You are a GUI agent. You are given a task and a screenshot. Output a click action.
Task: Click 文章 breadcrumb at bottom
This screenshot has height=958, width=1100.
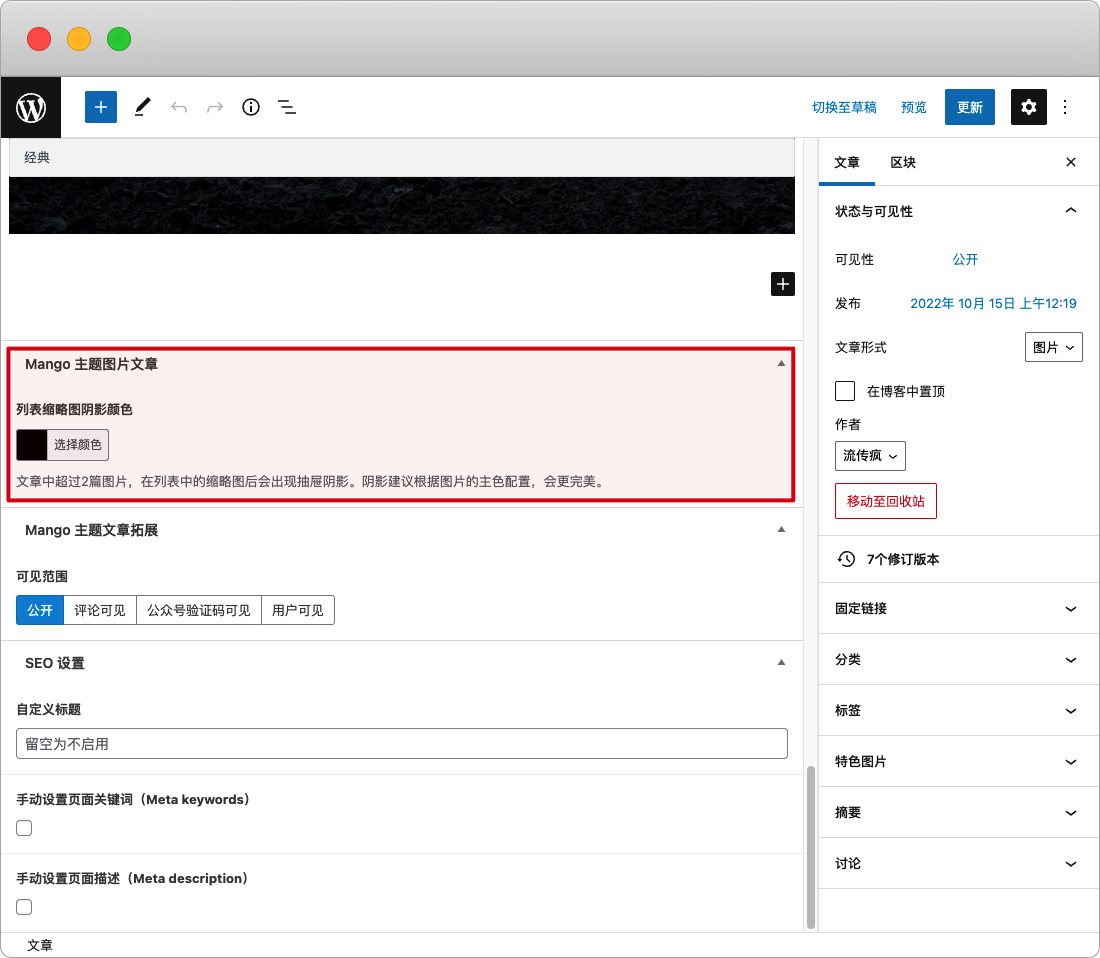coord(39,945)
